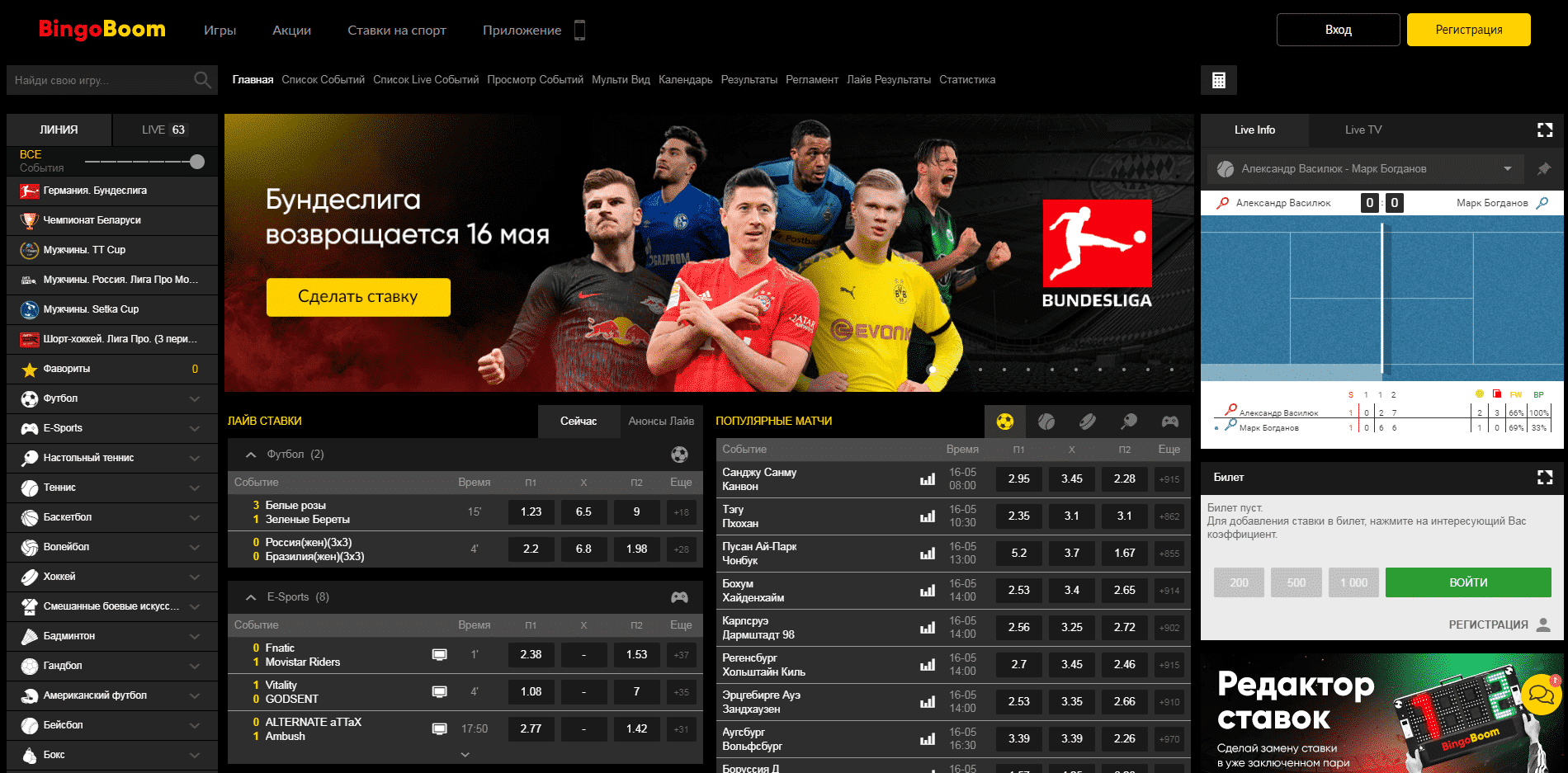The width and height of the screenshot is (1568, 773).
Task: Expand E-Sports category in sidebar
Action: [x=112, y=428]
